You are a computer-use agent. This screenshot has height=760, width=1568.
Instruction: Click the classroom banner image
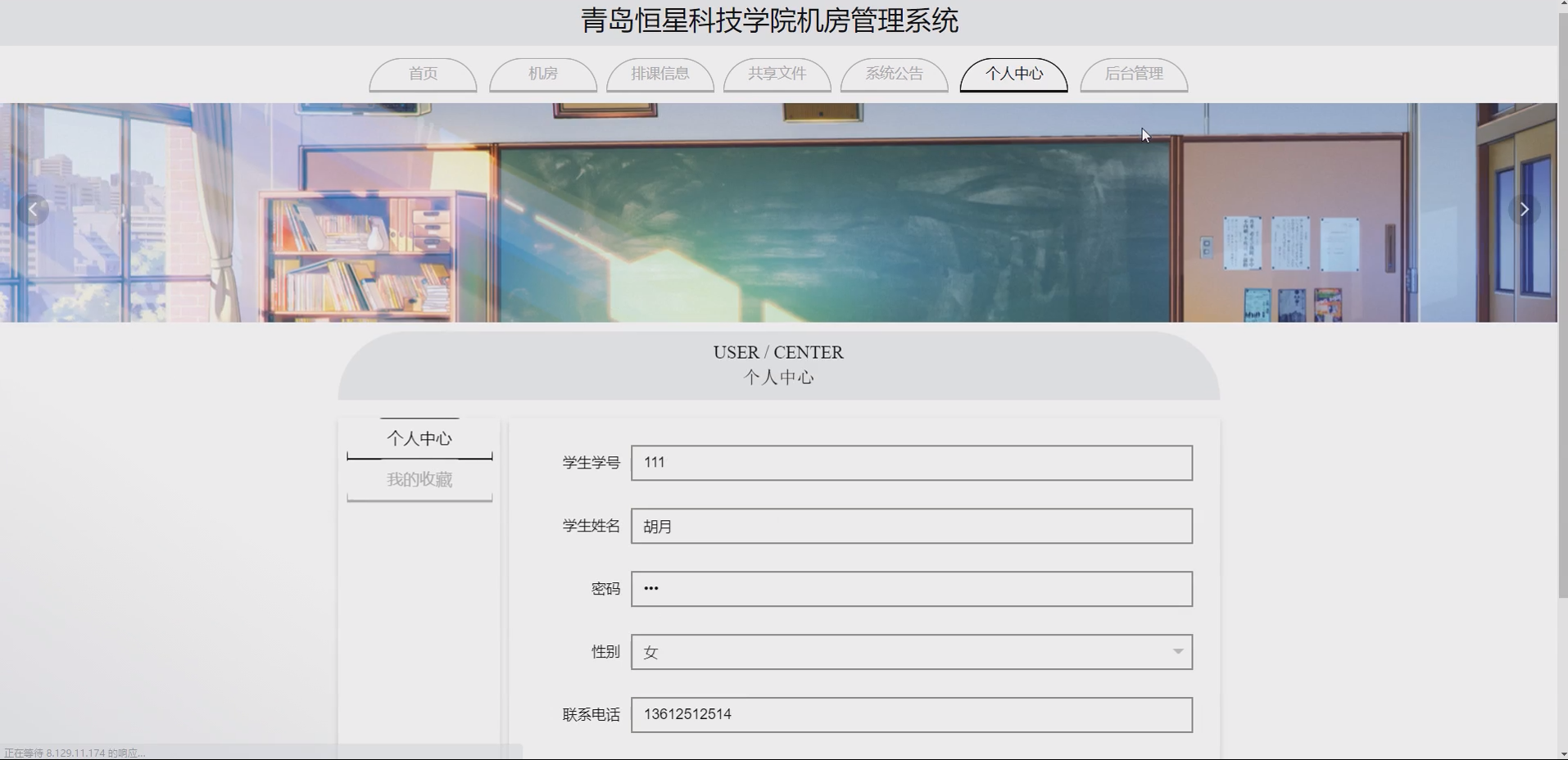[778, 212]
